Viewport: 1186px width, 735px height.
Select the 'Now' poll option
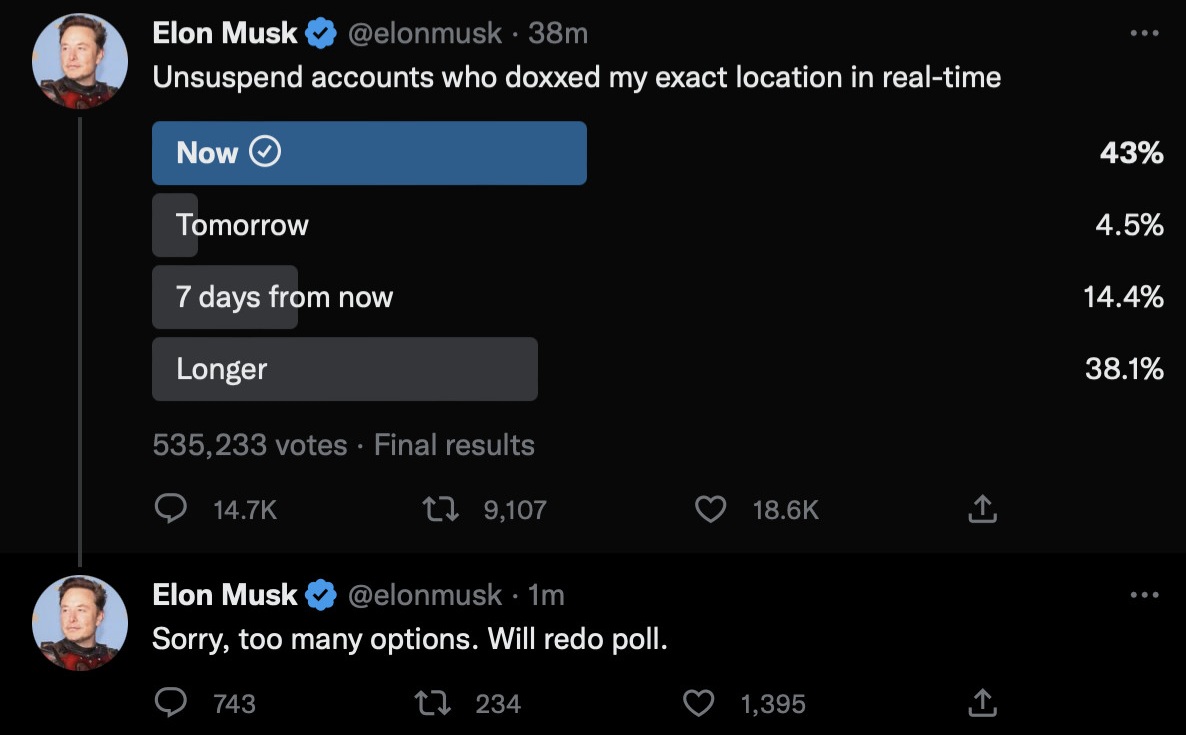coord(369,153)
